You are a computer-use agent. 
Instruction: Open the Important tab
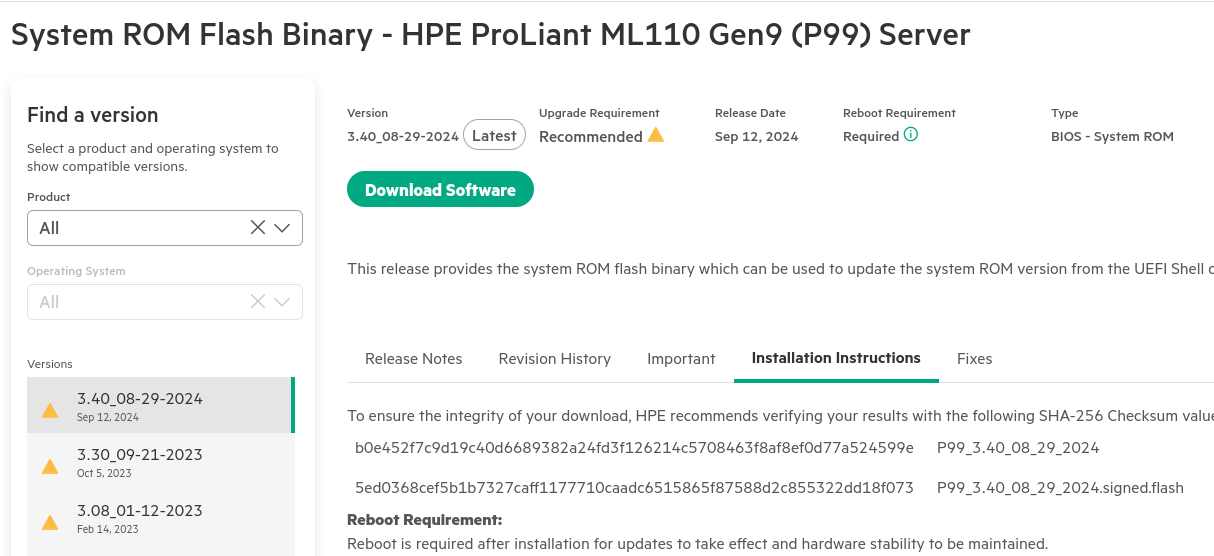[x=681, y=358]
